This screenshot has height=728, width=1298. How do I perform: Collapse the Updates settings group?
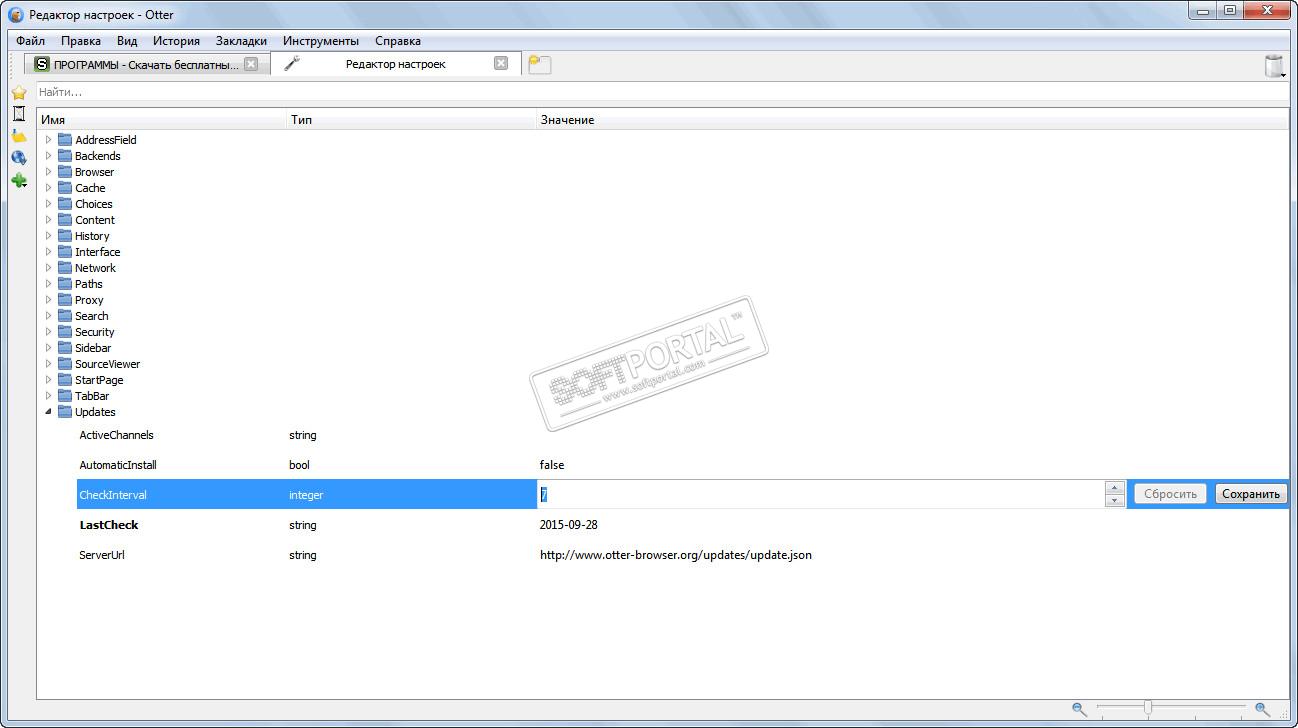[x=48, y=412]
